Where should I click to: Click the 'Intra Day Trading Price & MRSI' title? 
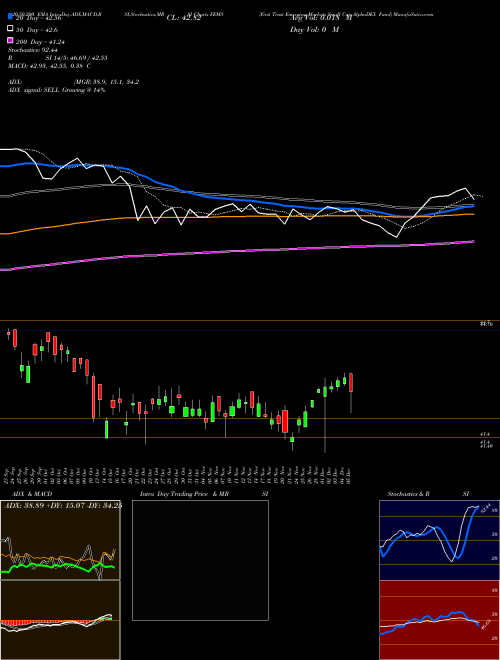(204, 494)
